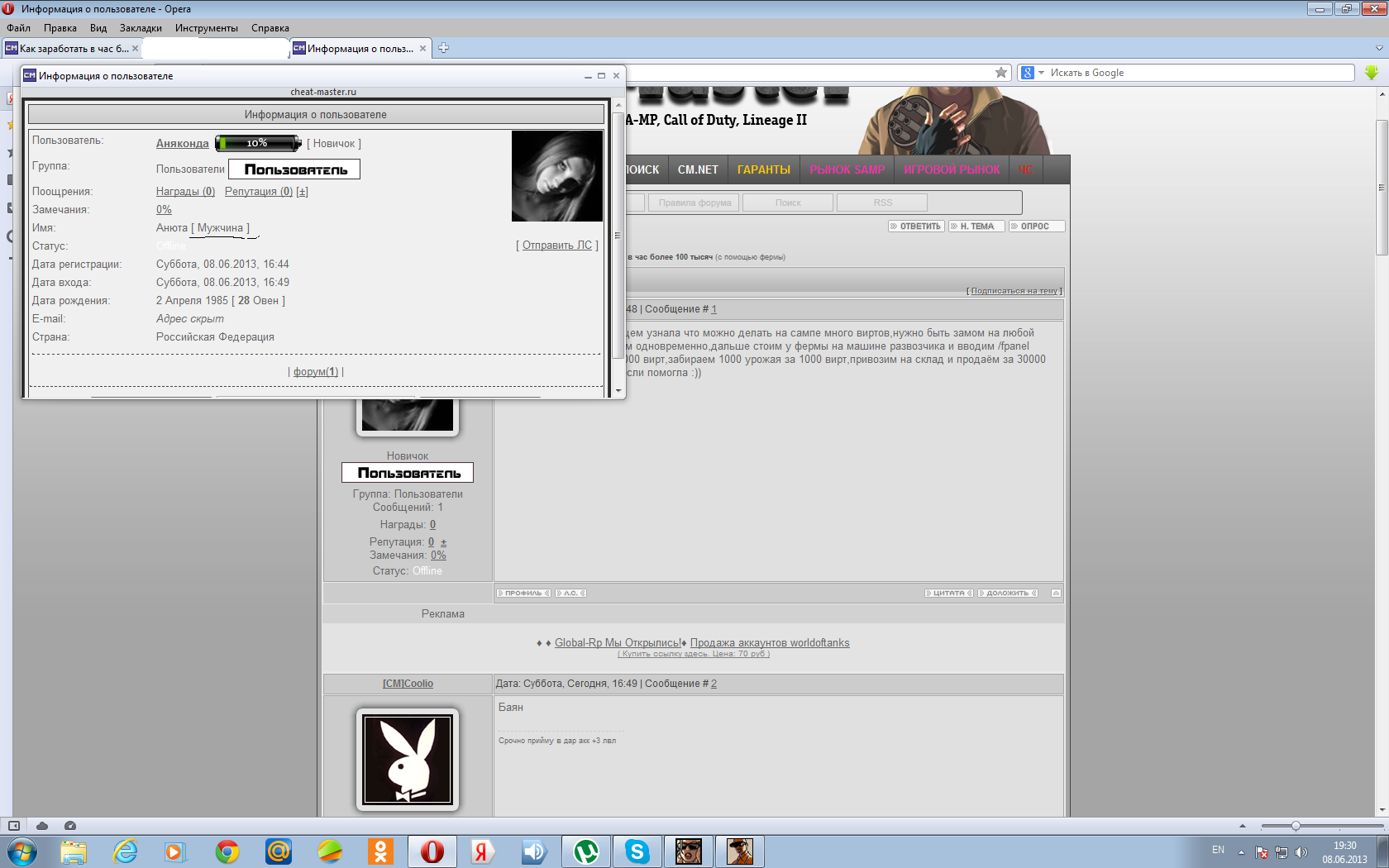Show hidden system tray icons
The width and height of the screenshot is (1389, 868).
tap(1241, 851)
